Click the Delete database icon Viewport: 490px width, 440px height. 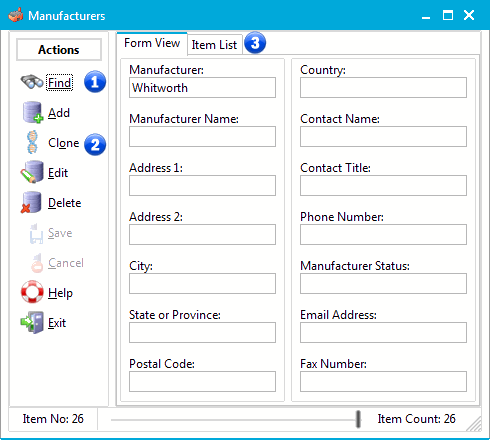tap(31, 202)
